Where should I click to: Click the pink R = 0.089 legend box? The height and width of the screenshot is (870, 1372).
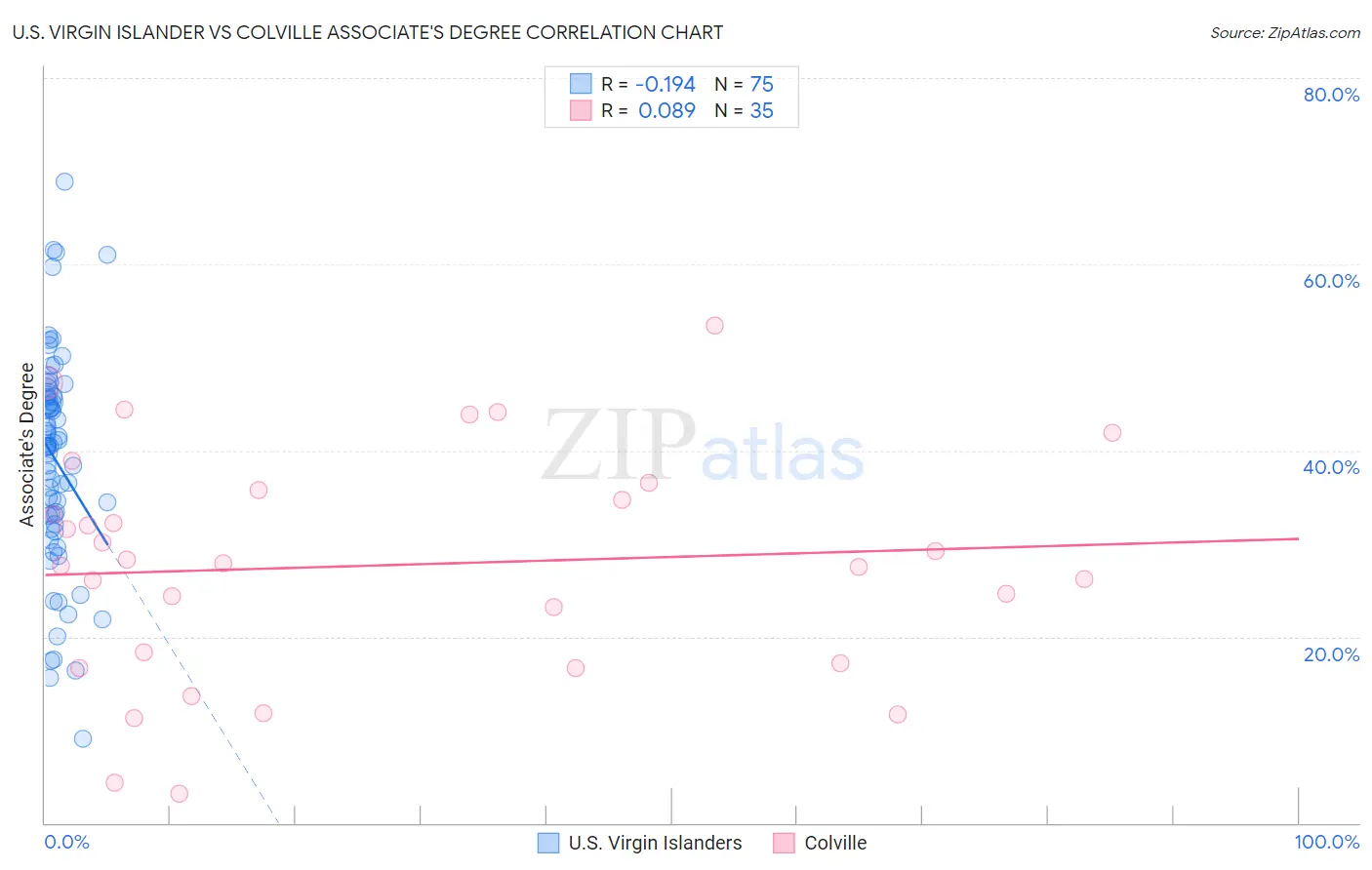click(x=581, y=110)
